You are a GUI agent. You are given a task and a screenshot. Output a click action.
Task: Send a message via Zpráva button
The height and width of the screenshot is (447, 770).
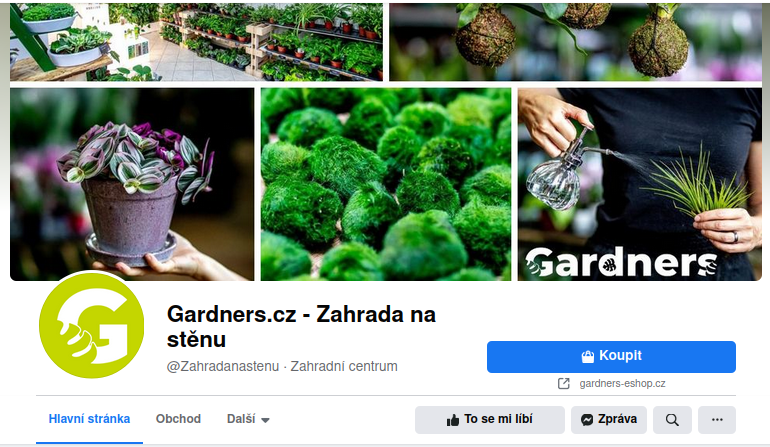pyautogui.click(x=609, y=420)
